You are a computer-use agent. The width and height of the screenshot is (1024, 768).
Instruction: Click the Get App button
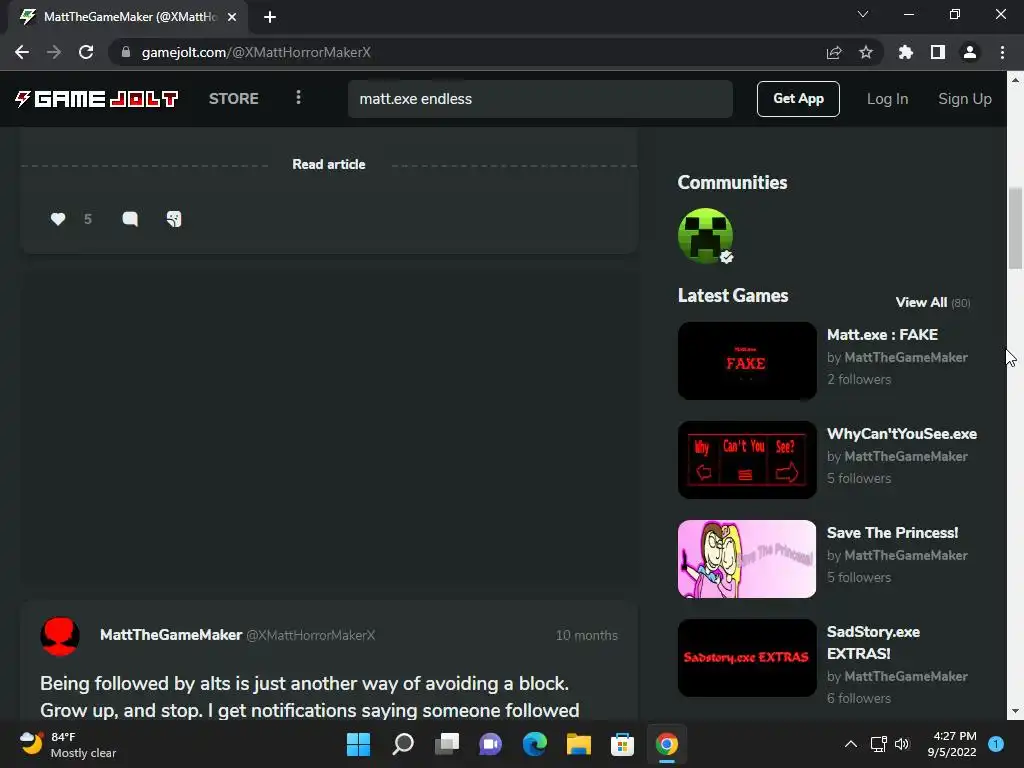(x=798, y=99)
